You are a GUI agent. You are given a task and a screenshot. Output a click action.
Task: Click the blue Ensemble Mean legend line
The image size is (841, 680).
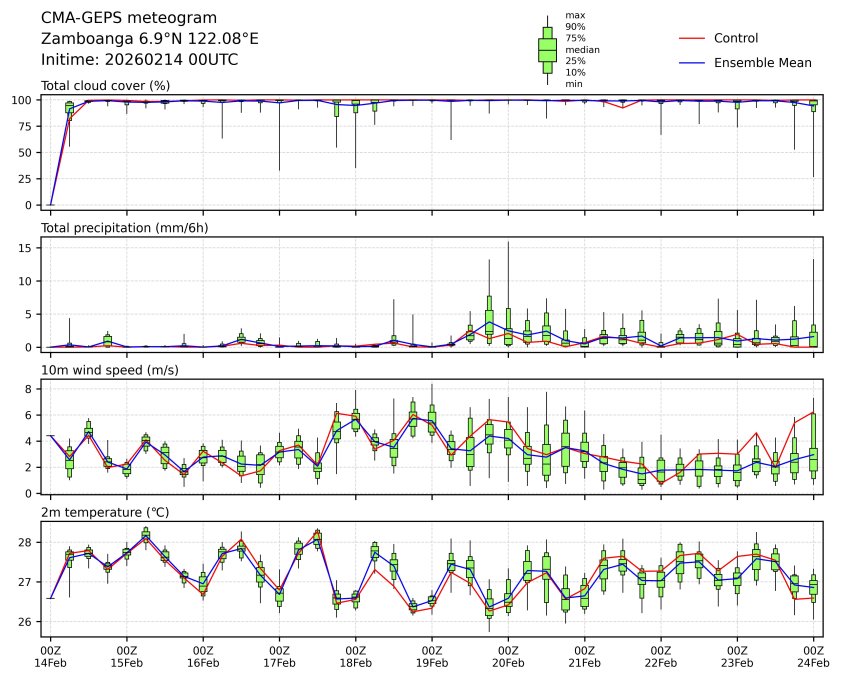692,62
